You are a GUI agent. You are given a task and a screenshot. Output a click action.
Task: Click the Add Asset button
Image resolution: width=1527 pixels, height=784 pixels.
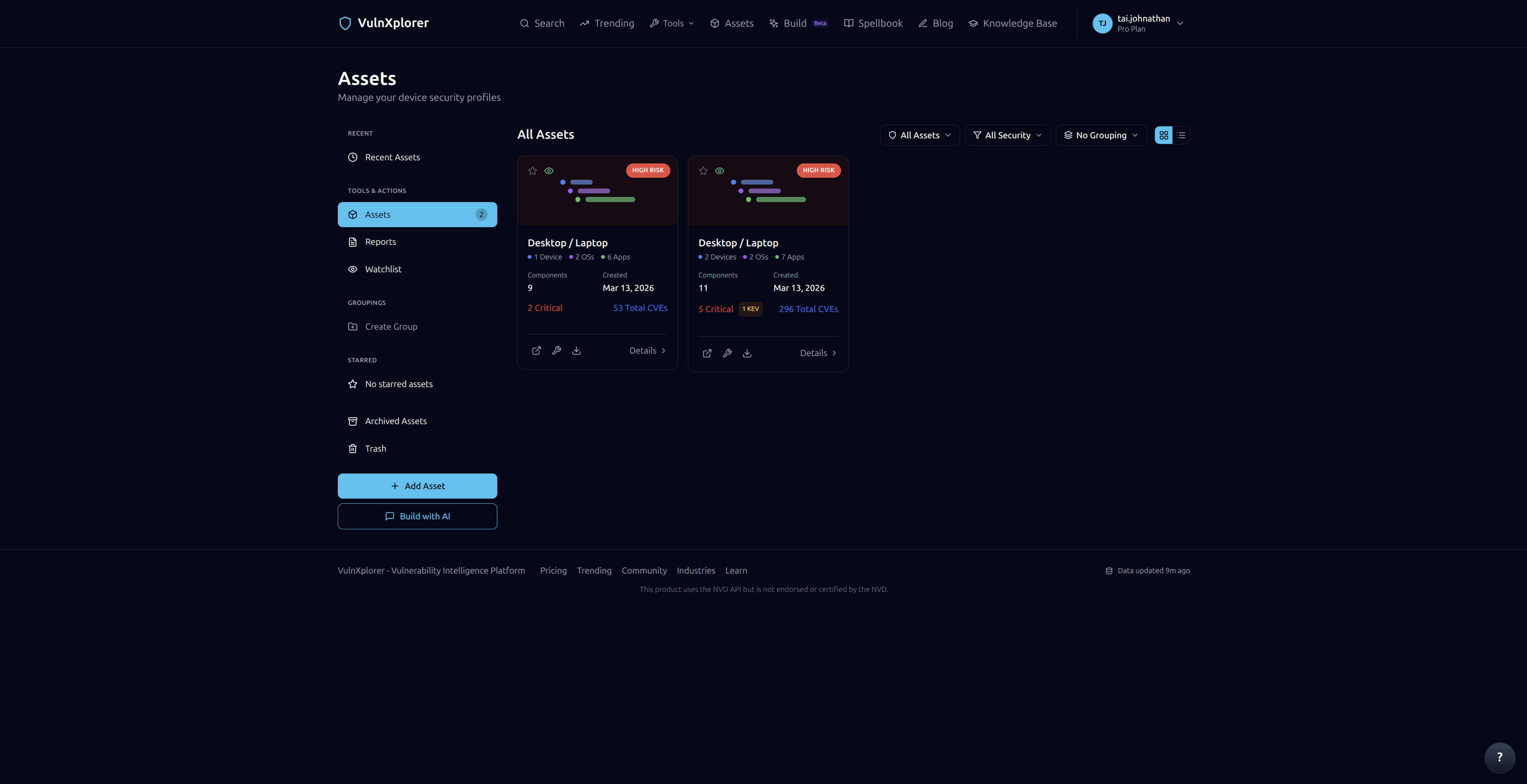[x=417, y=486]
